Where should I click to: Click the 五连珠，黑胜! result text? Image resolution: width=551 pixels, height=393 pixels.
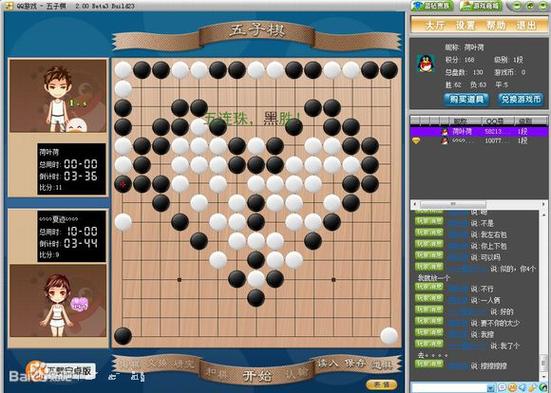pos(252,119)
